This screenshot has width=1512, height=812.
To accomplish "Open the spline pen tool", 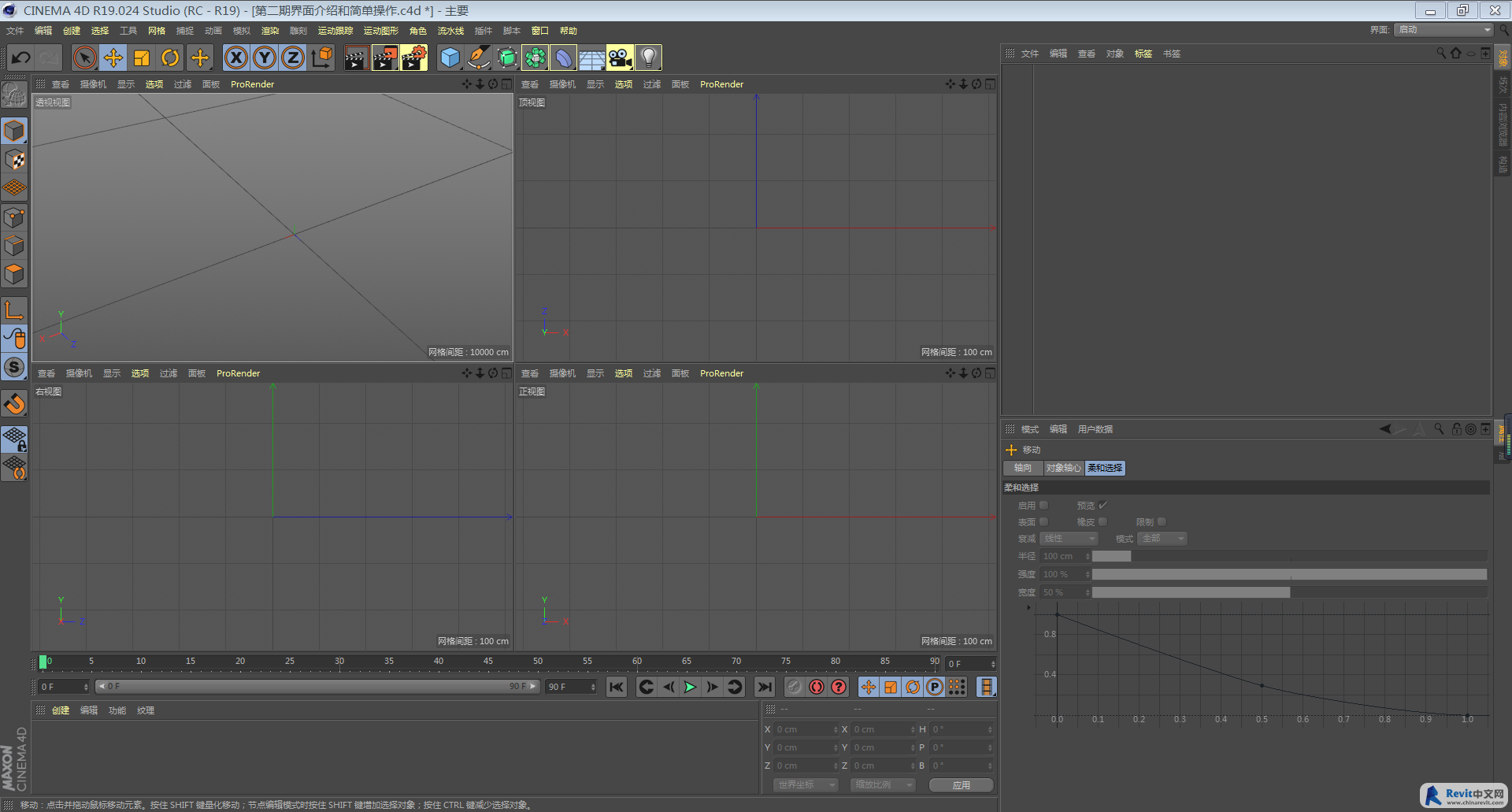I will [478, 57].
